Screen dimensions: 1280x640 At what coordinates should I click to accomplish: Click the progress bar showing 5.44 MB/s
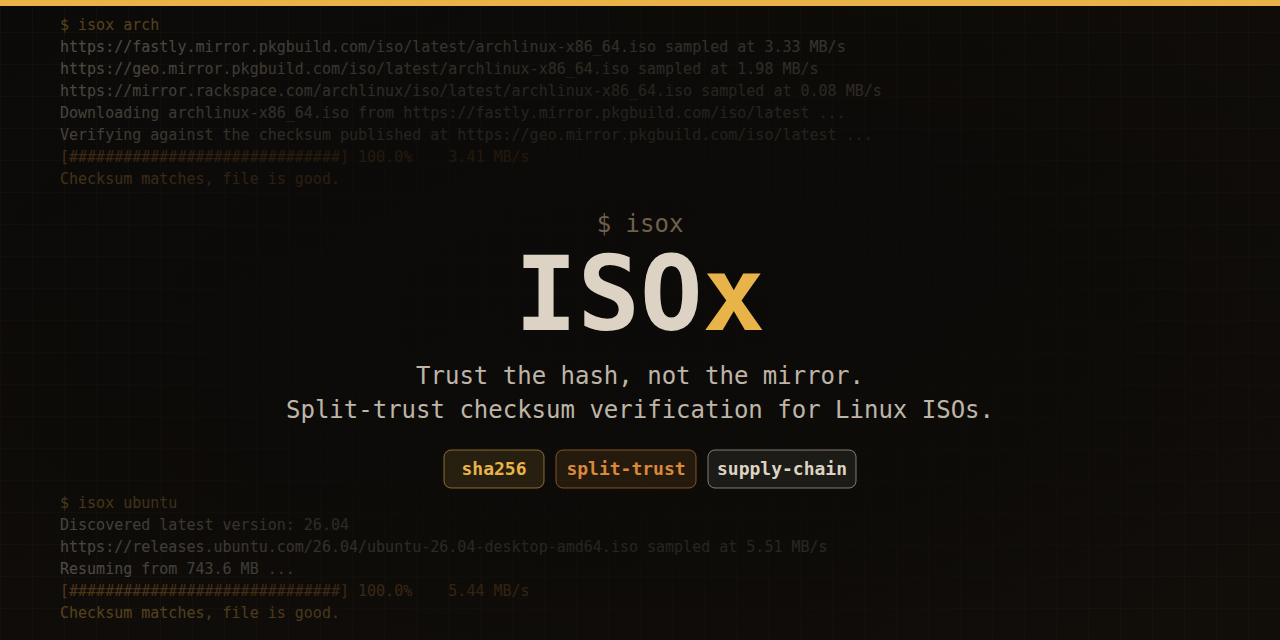(x=295, y=591)
